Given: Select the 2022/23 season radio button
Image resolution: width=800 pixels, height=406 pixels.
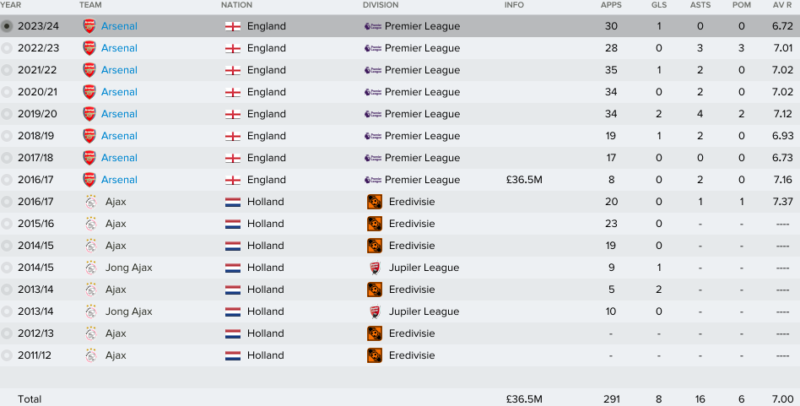Looking at the screenshot, I should [7, 48].
